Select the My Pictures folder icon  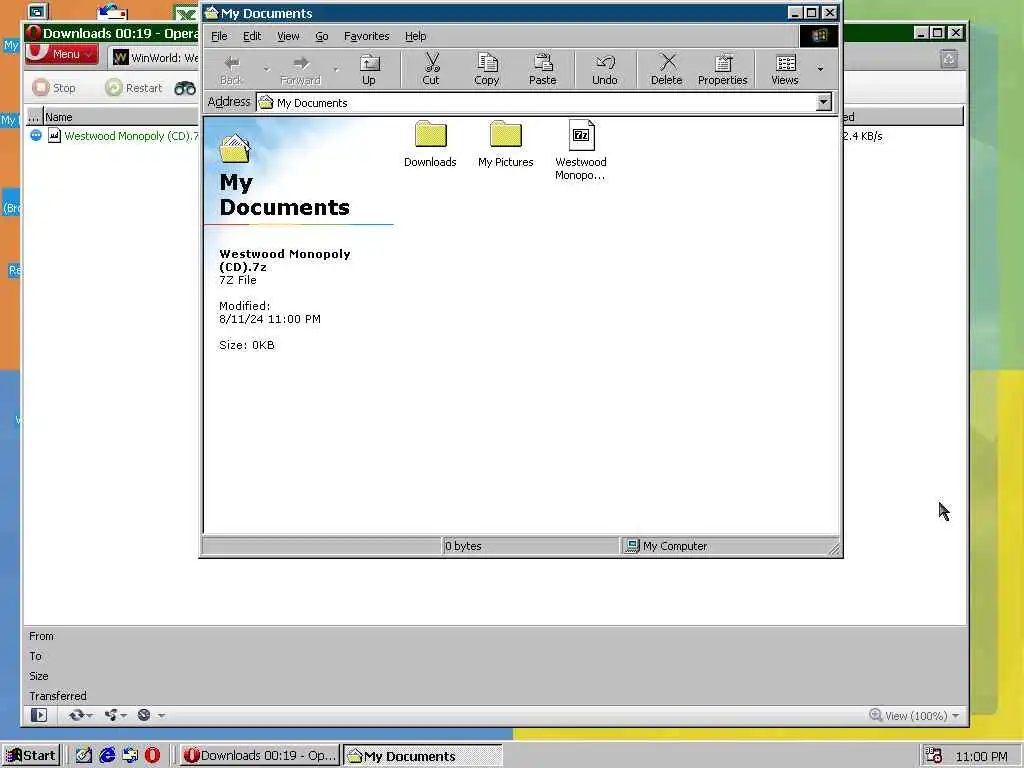tap(505, 144)
